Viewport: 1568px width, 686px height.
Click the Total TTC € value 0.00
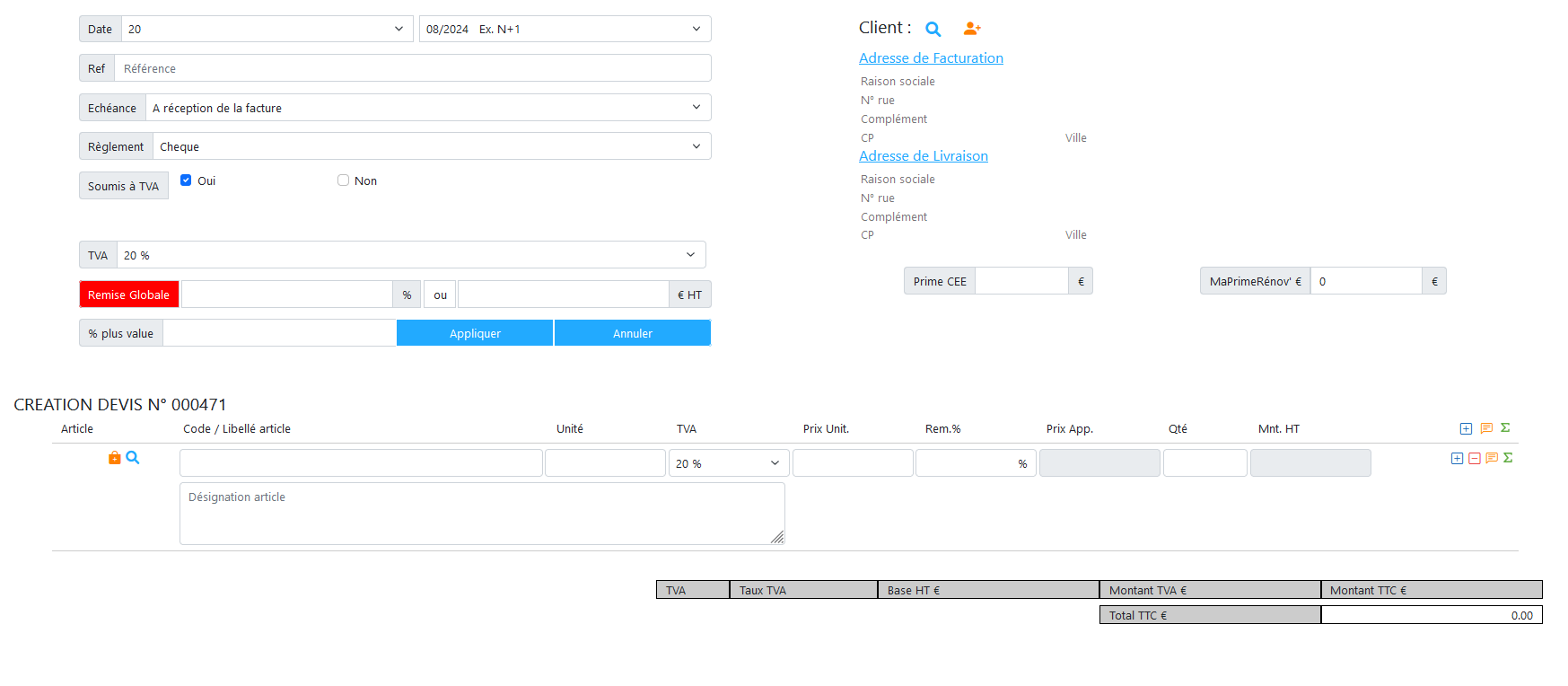point(1432,615)
